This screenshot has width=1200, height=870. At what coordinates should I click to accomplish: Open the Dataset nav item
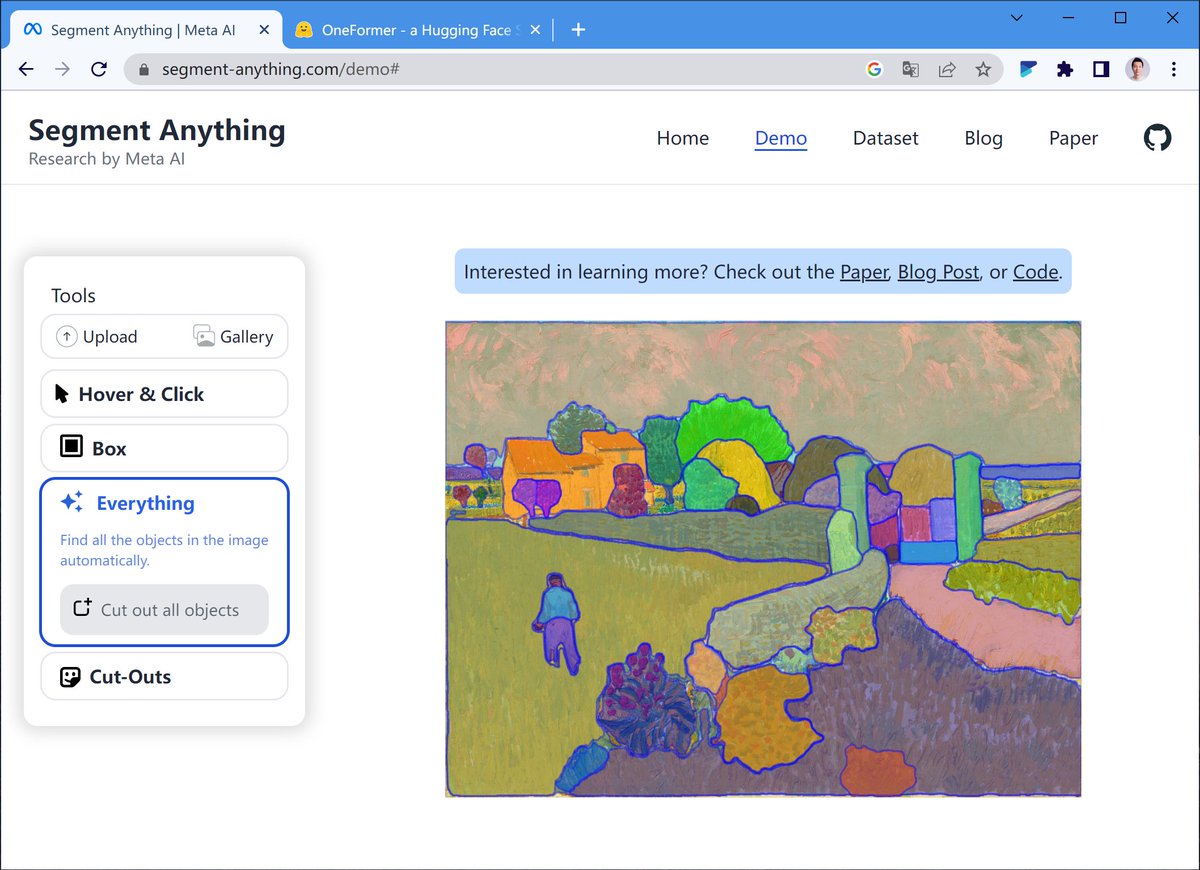tap(886, 138)
